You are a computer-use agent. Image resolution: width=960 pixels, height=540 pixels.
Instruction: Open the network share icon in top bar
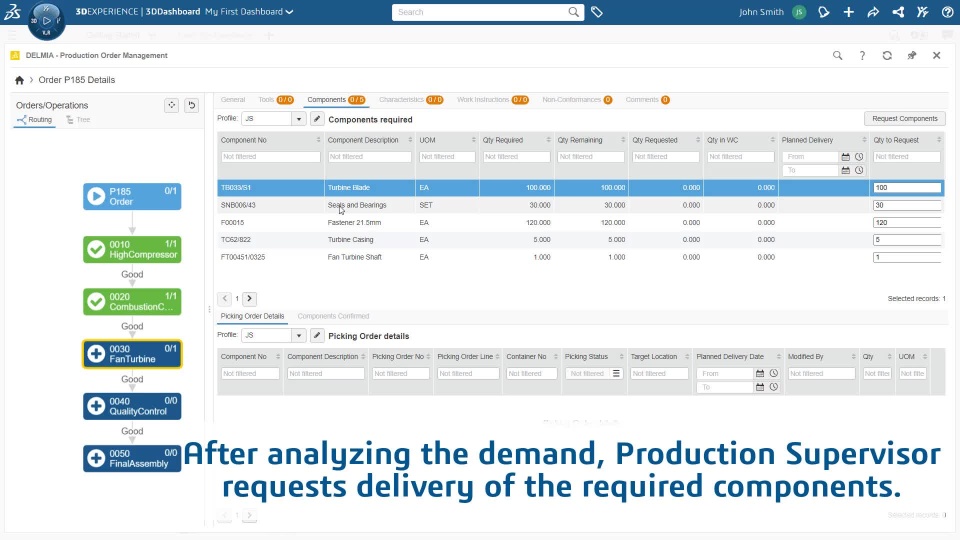pyautogui.click(x=898, y=12)
